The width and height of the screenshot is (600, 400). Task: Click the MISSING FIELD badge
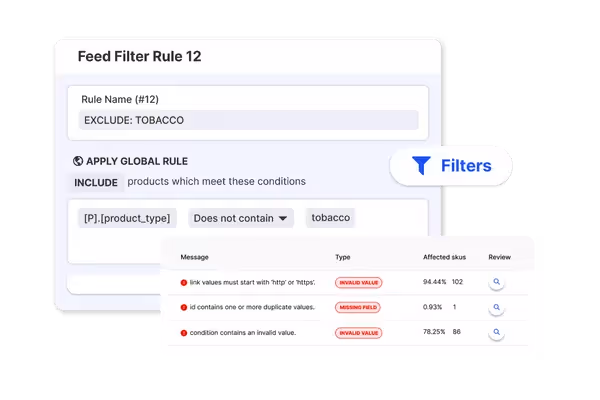point(358,307)
